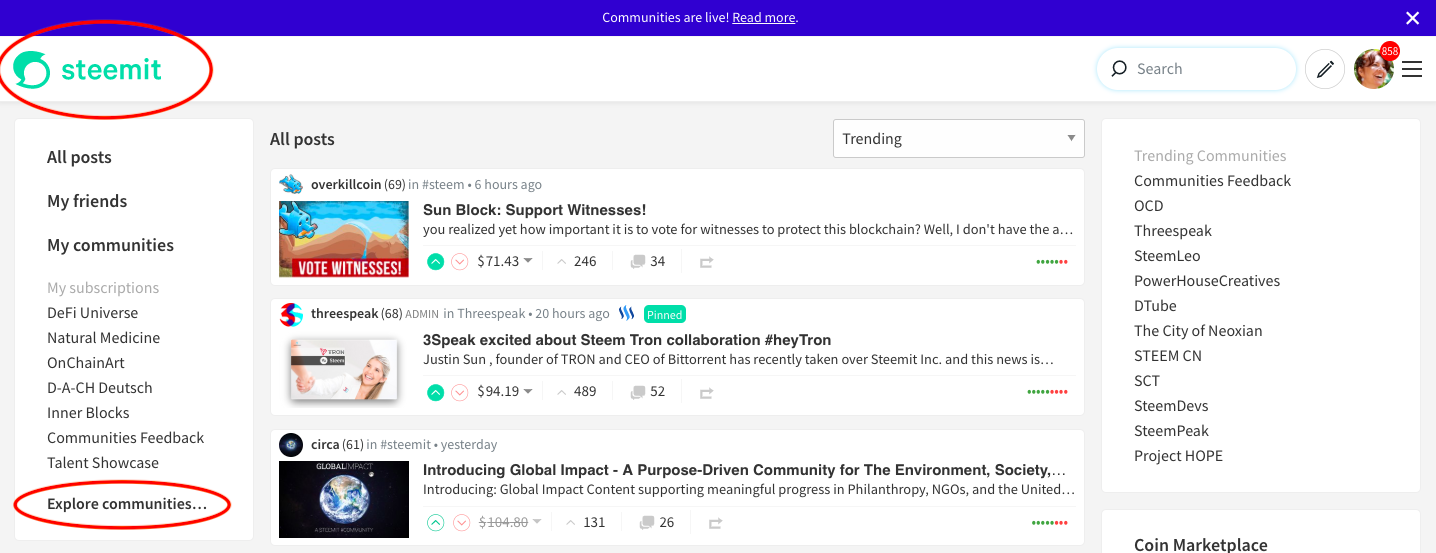Open DeFi Universe subscription
Viewport: 1436px width, 553px height.
[x=92, y=313]
